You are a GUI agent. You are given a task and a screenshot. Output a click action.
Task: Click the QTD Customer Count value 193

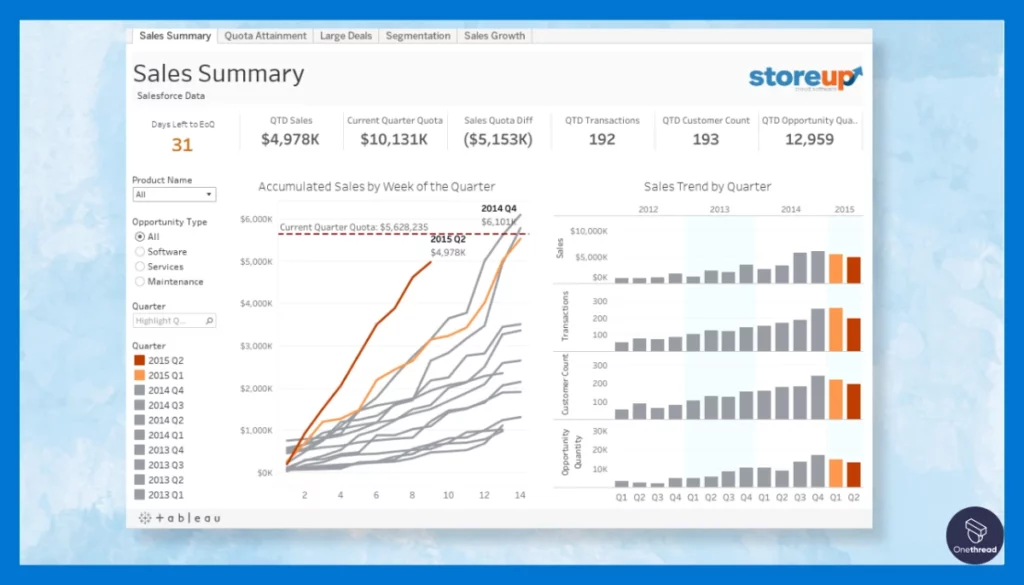click(x=705, y=139)
